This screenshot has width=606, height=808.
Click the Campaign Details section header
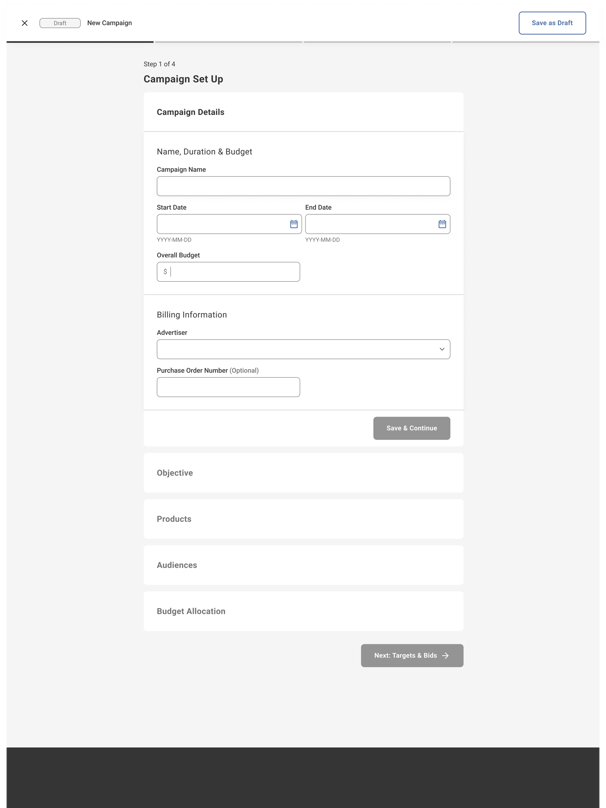(x=304, y=112)
